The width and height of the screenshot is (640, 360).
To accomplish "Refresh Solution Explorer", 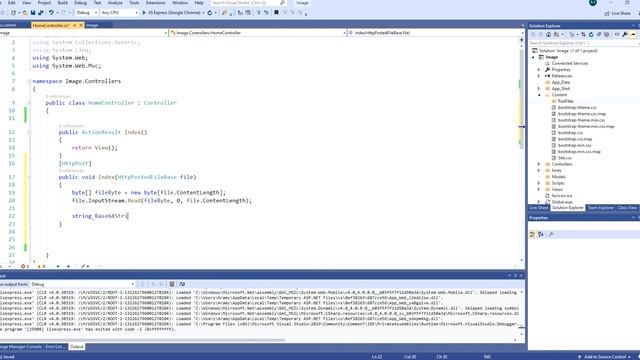I will pyautogui.click(x=591, y=35).
